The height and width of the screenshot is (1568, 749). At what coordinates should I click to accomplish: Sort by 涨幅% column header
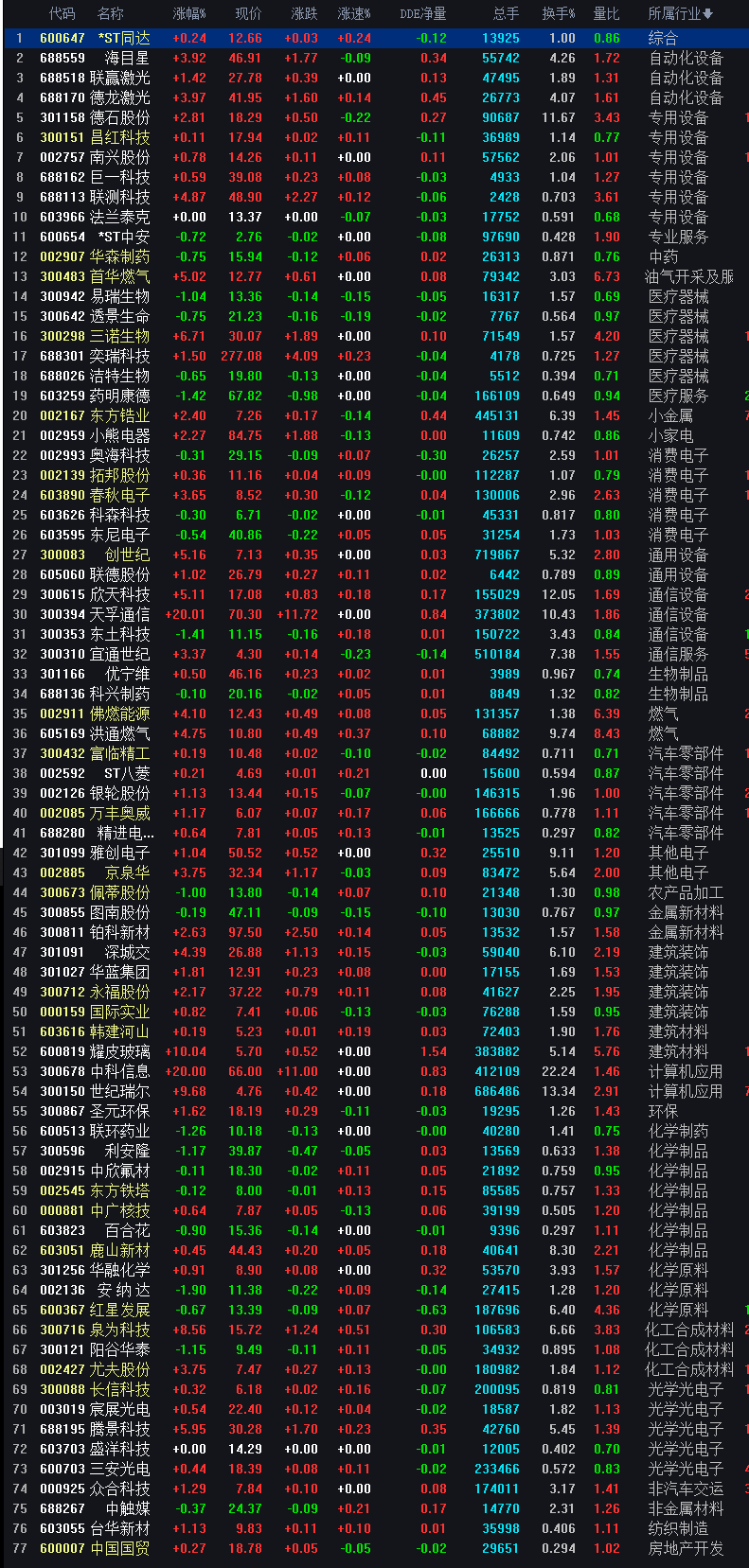(x=191, y=14)
